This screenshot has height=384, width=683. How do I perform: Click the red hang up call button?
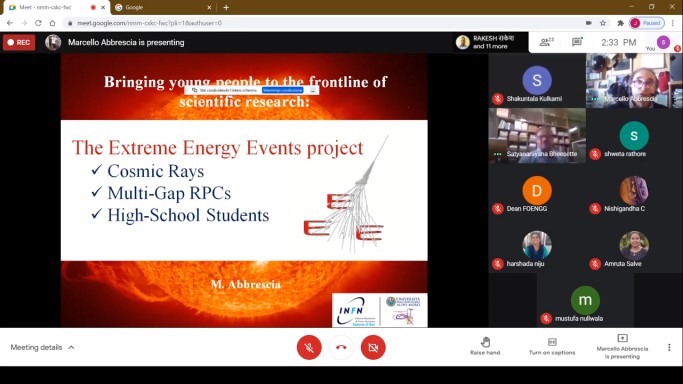[x=341, y=347]
